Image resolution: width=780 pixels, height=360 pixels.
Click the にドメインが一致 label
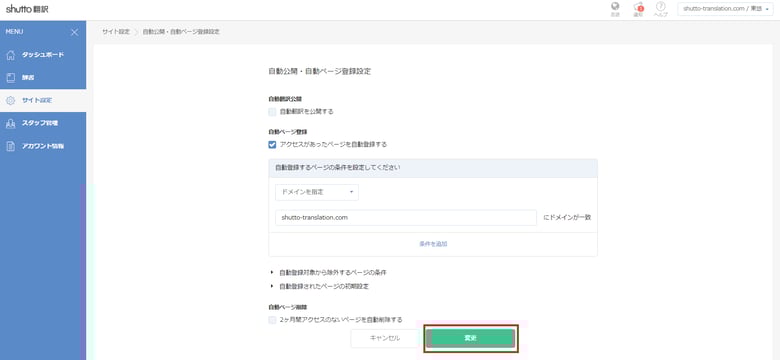[x=567, y=217]
